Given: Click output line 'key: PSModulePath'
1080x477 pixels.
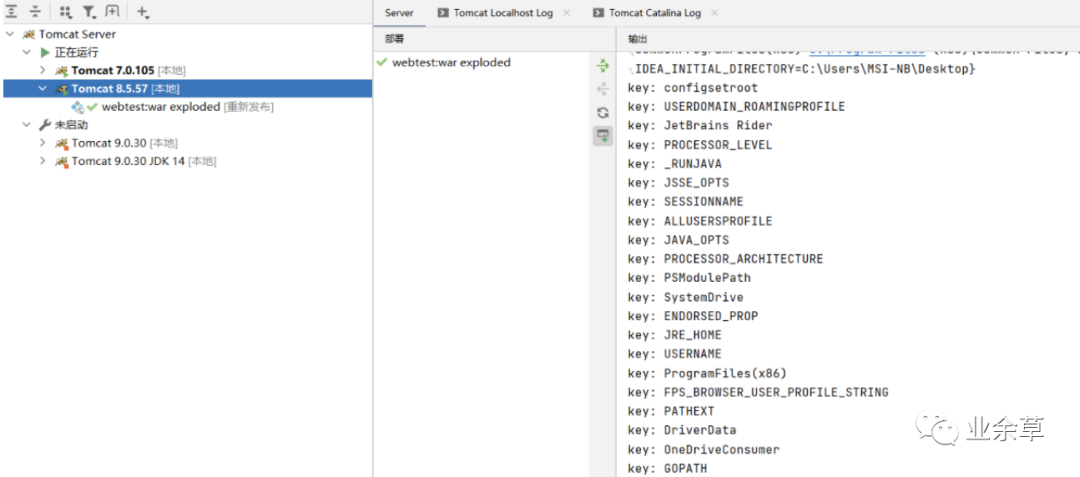Looking at the screenshot, I should coord(689,278).
